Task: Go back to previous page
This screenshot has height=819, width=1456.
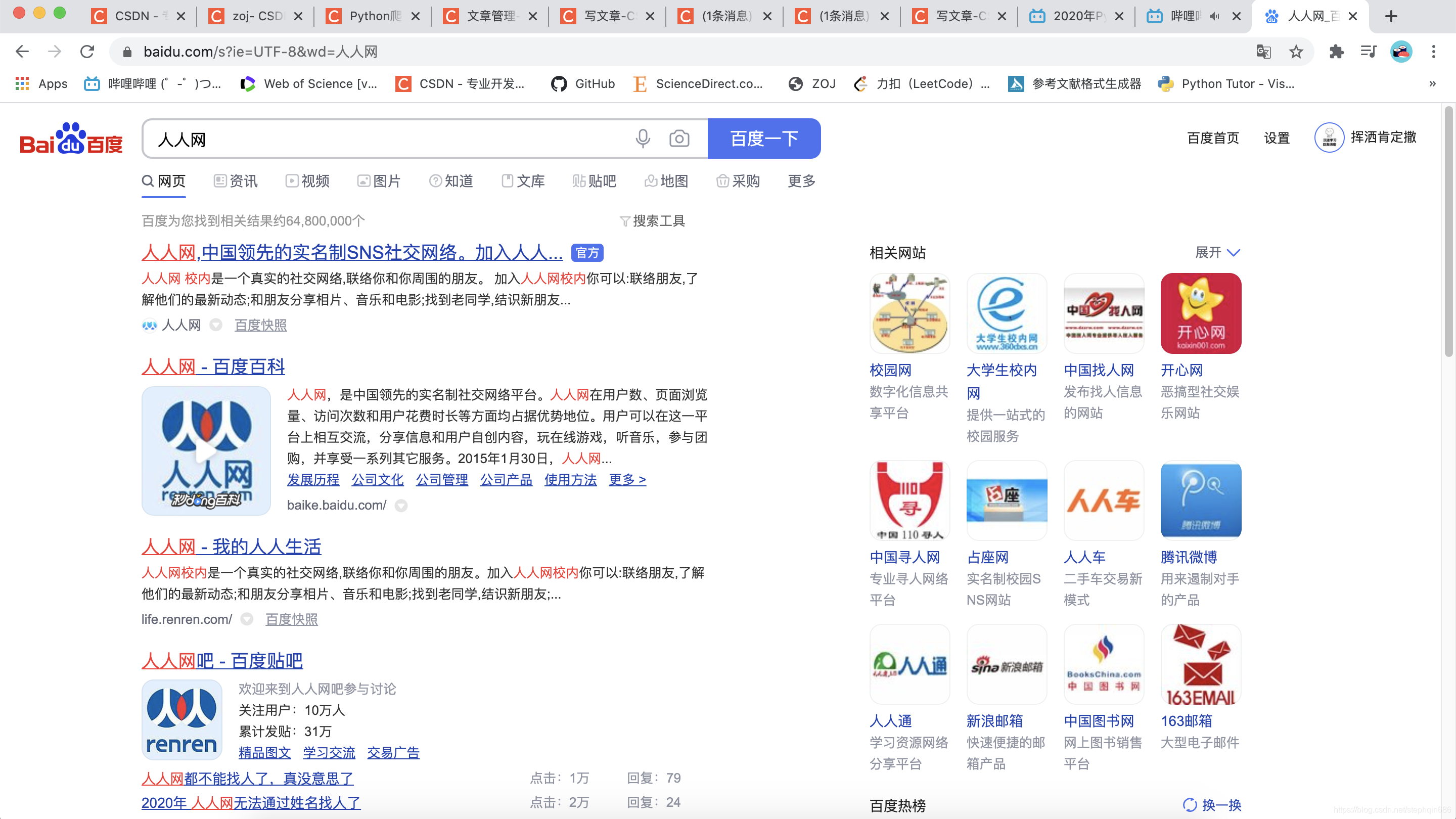Action: coord(22,52)
